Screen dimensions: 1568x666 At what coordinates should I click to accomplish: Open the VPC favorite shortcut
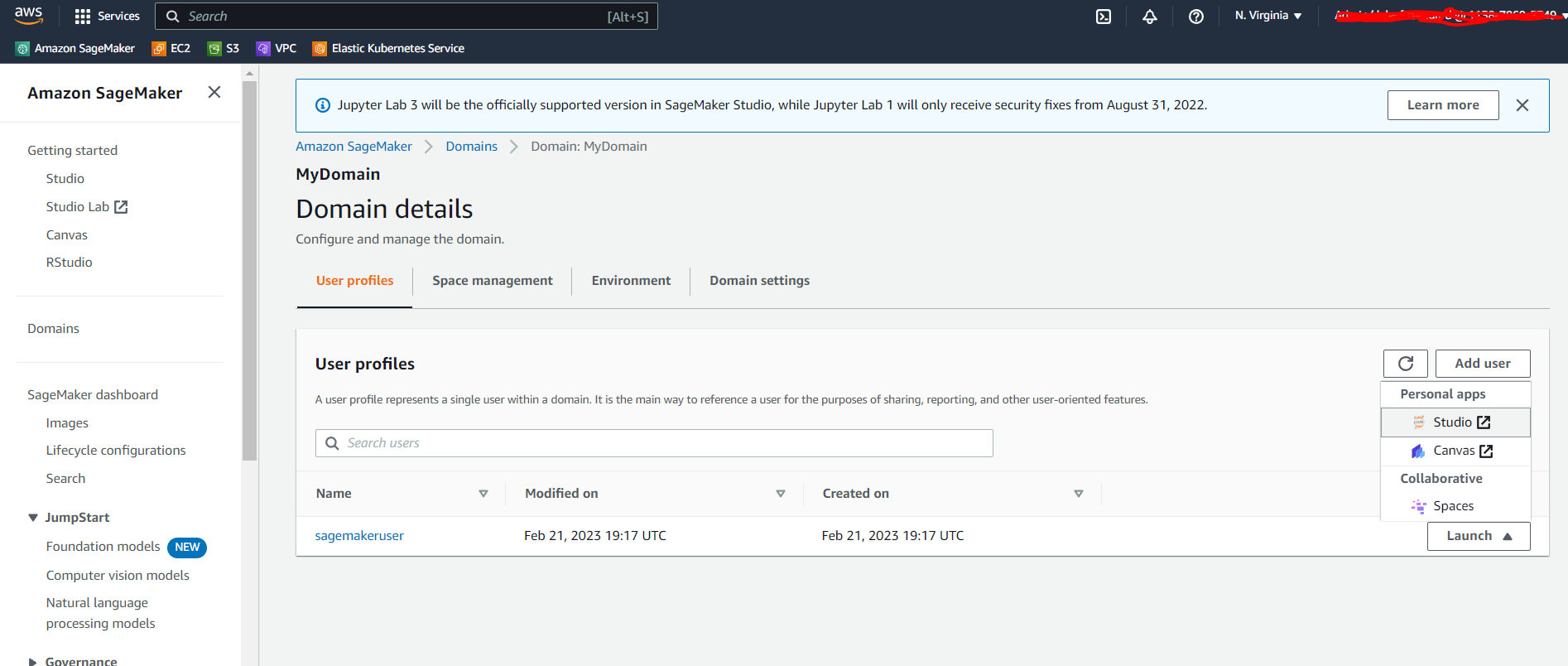coord(277,48)
